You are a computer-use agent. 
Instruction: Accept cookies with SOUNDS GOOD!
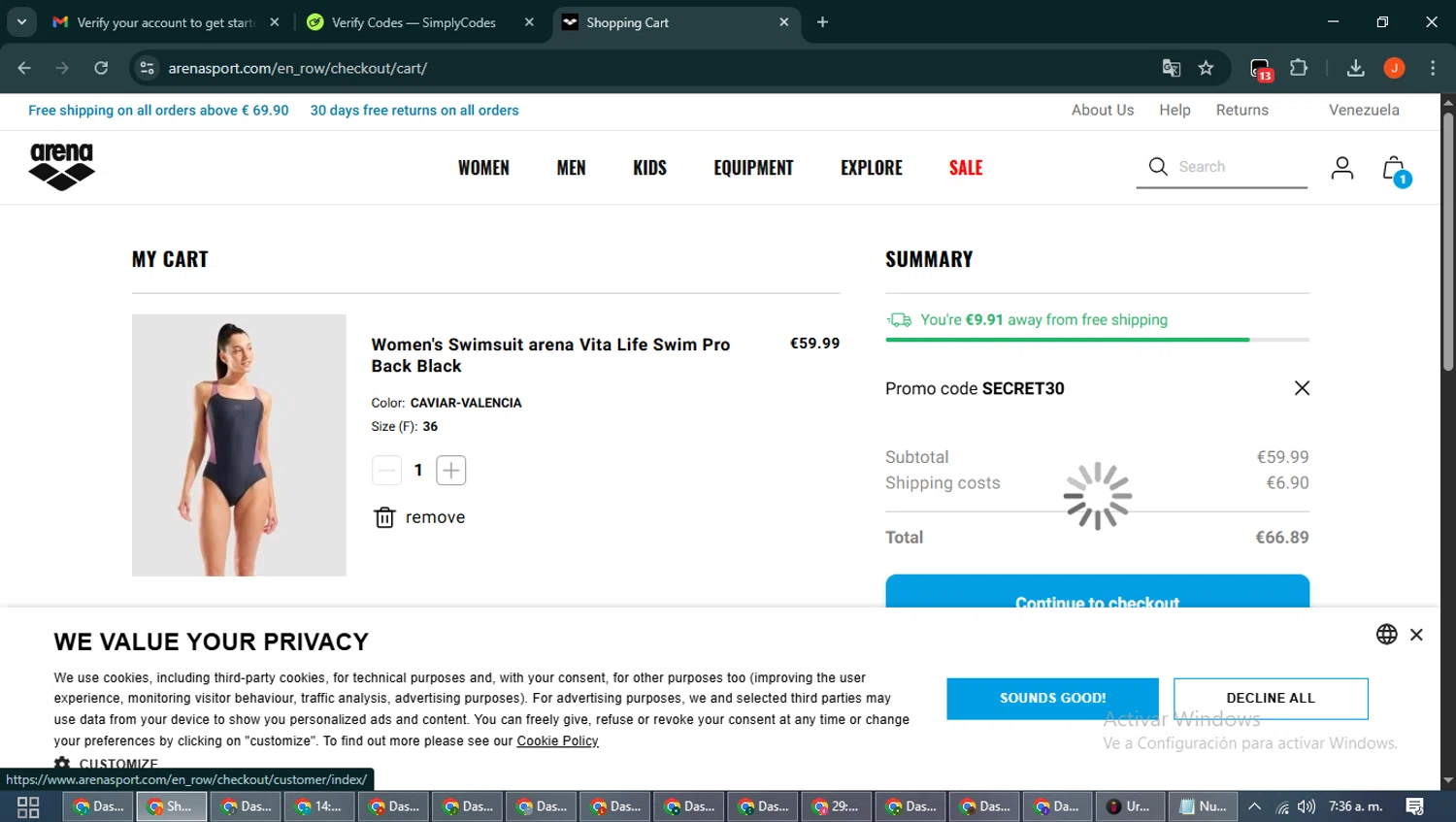point(1052,699)
